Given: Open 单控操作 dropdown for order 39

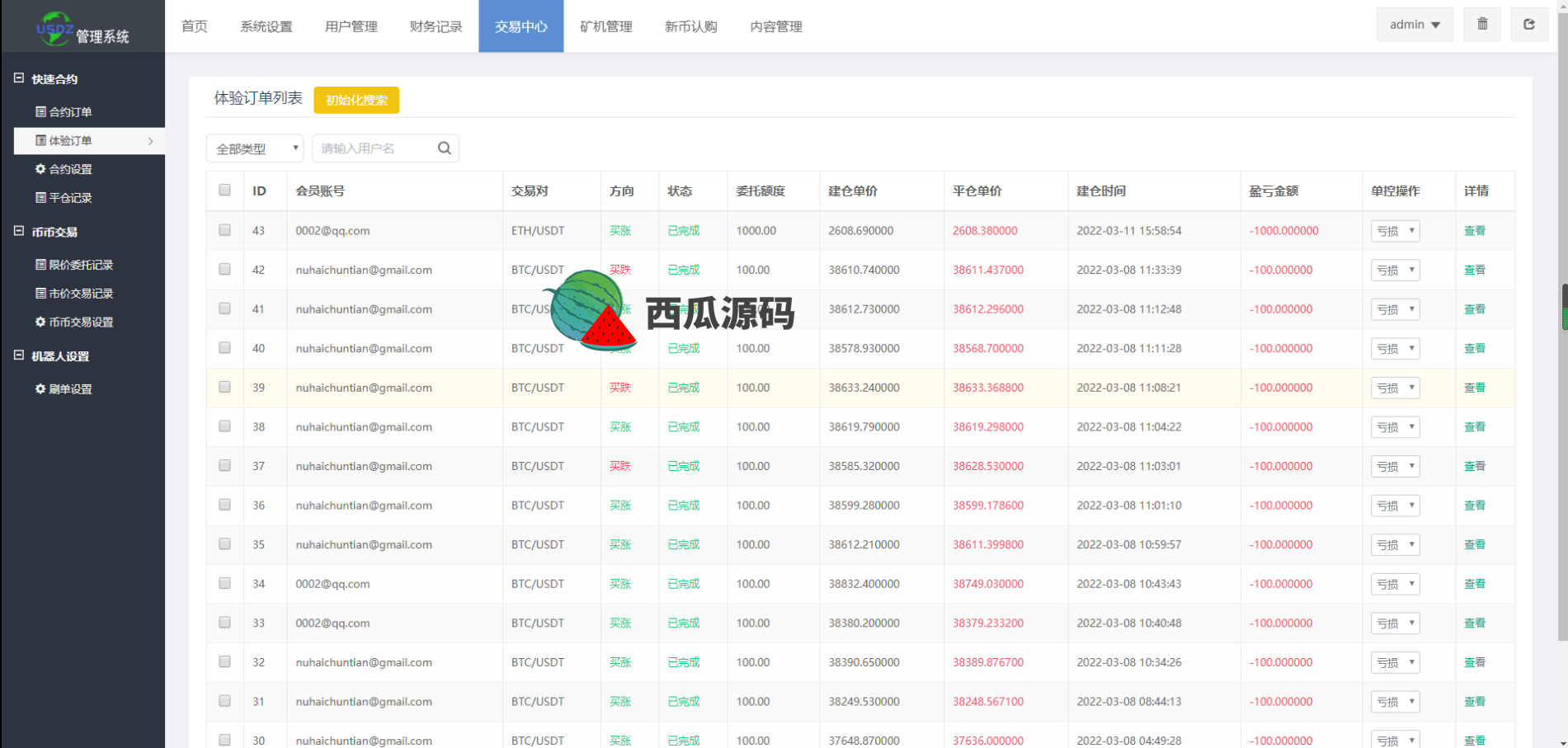Looking at the screenshot, I should [1395, 388].
